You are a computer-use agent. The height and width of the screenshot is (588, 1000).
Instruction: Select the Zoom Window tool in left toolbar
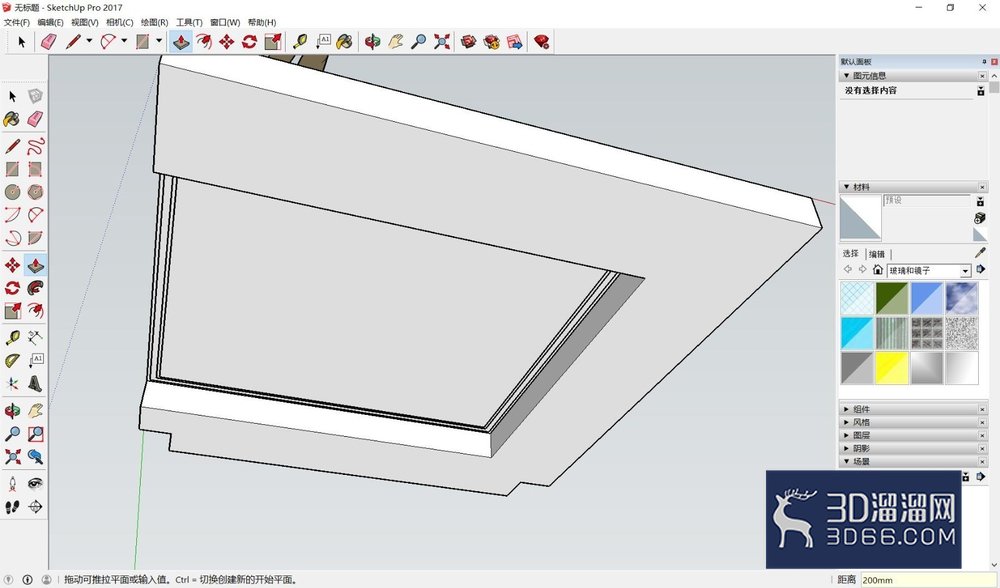point(36,434)
